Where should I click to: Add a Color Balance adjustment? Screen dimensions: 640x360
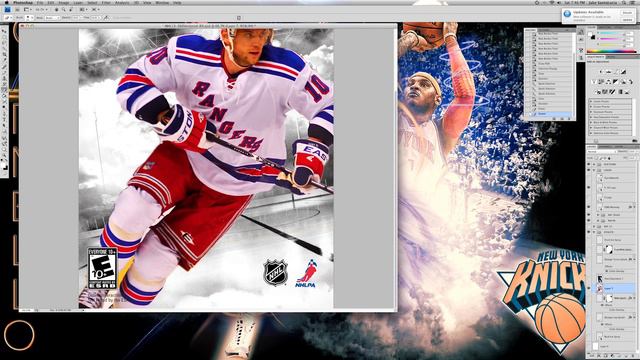[x=608, y=82]
